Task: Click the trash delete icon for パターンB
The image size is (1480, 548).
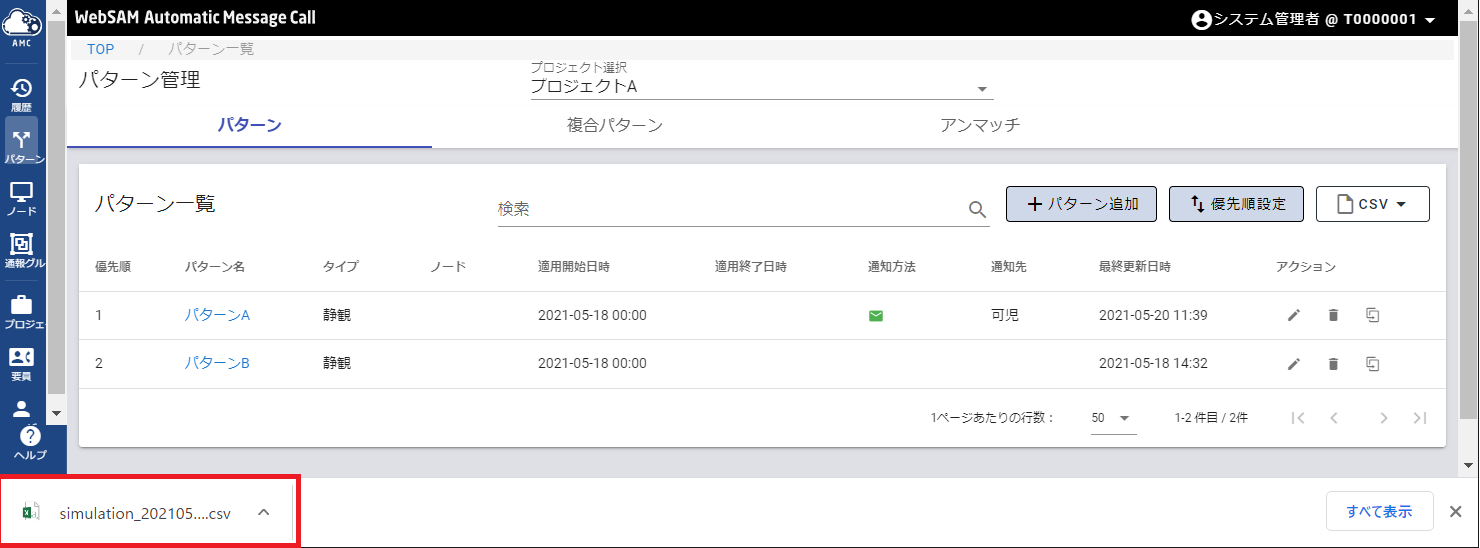Action: pyautogui.click(x=1333, y=364)
